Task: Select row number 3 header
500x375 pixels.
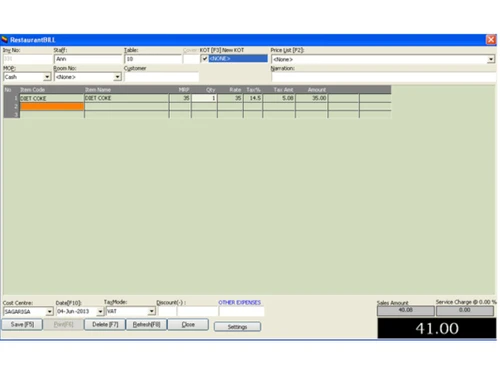Action: 12,114
